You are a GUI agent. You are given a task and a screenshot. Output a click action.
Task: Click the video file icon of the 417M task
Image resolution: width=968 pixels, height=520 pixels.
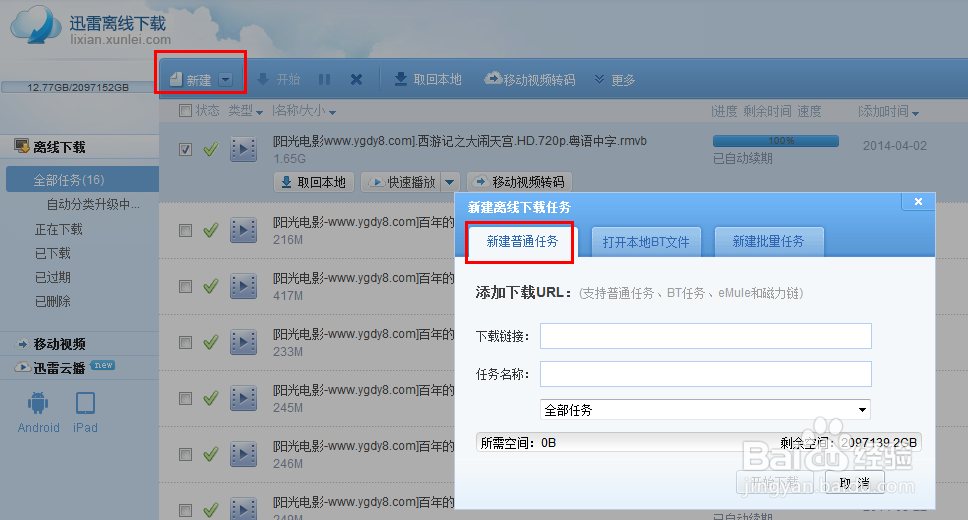click(243, 287)
